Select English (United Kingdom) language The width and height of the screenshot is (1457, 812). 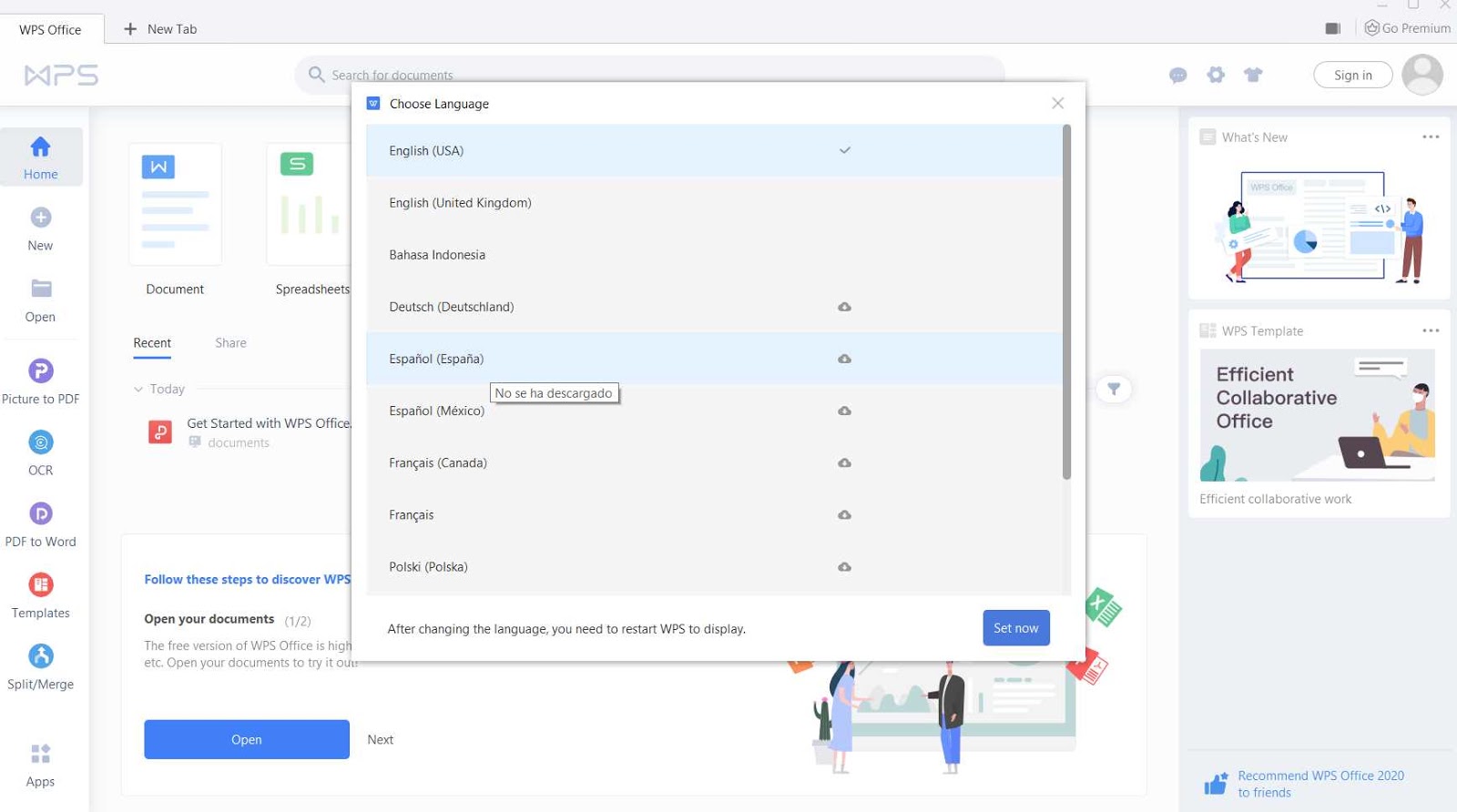(x=714, y=202)
